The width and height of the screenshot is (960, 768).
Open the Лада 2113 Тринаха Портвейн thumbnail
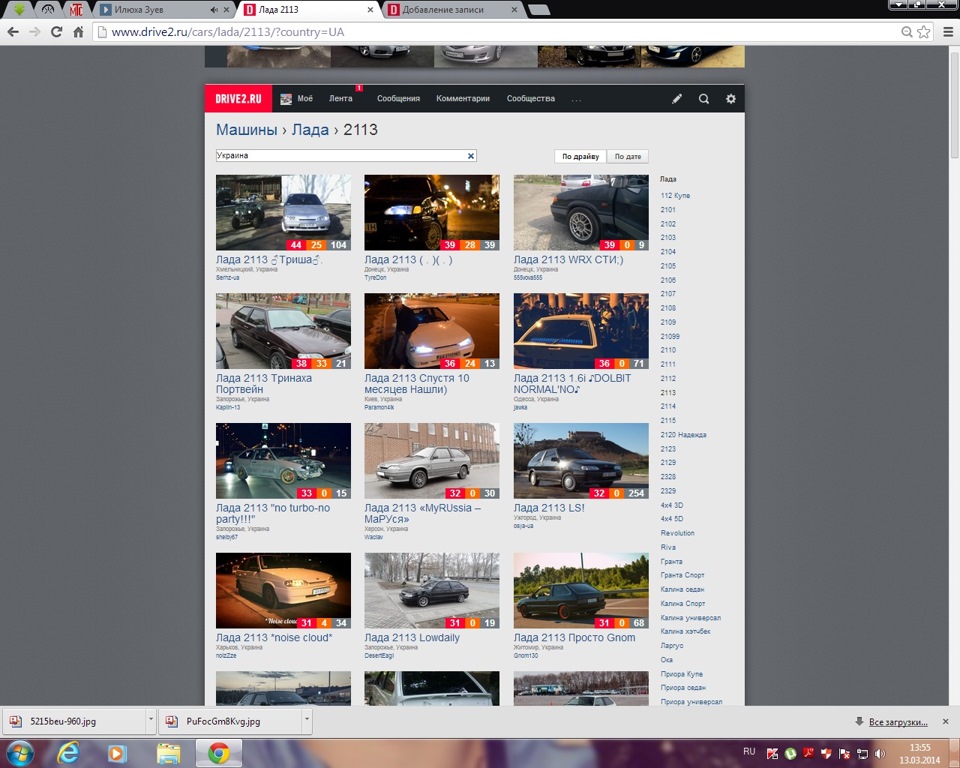[x=283, y=331]
